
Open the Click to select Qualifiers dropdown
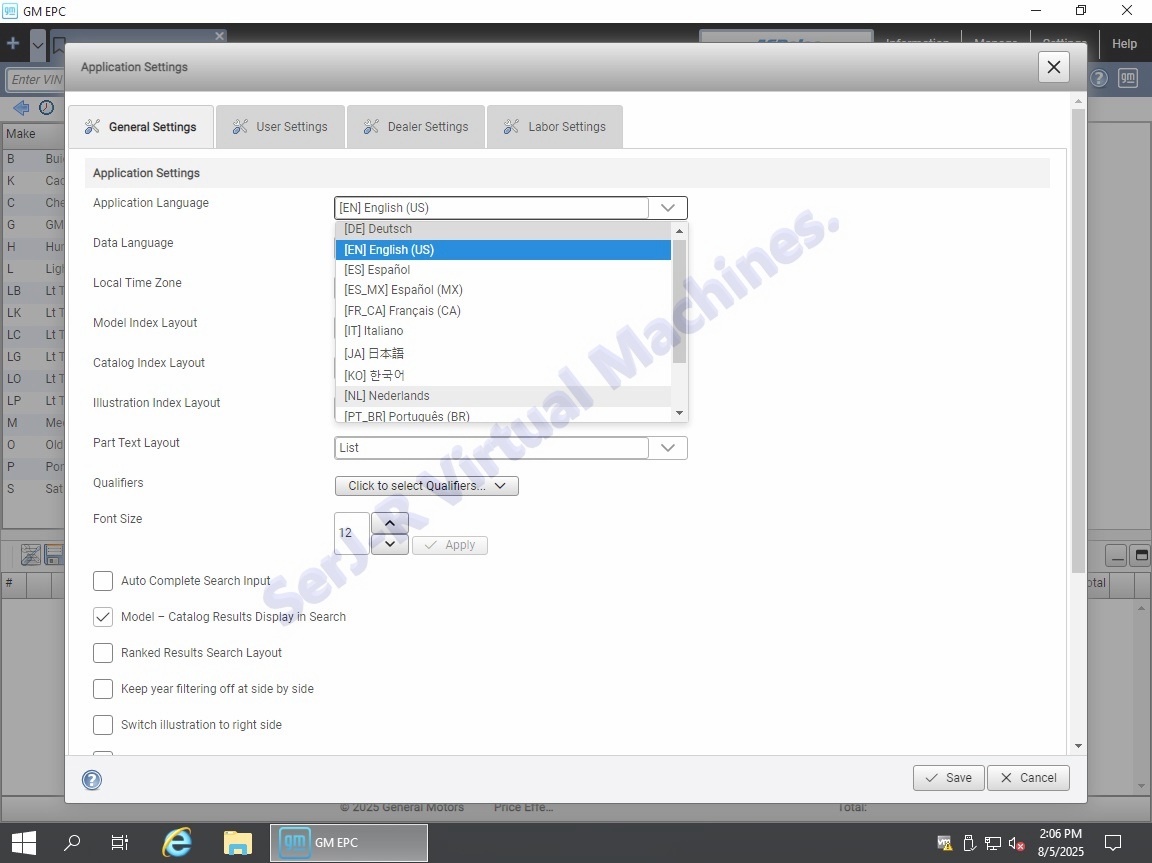coord(427,485)
